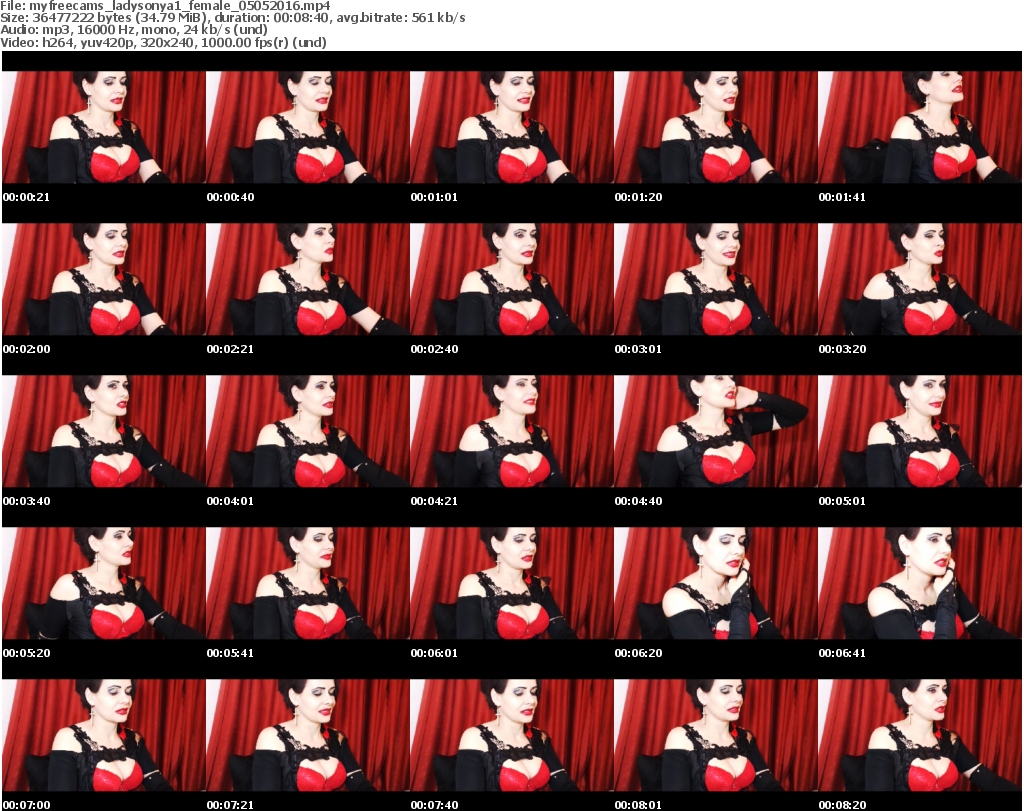Viewport: 1024px width, 811px height.
Task: Select the thumbnail frame at 00:02:00
Action: tap(104, 279)
